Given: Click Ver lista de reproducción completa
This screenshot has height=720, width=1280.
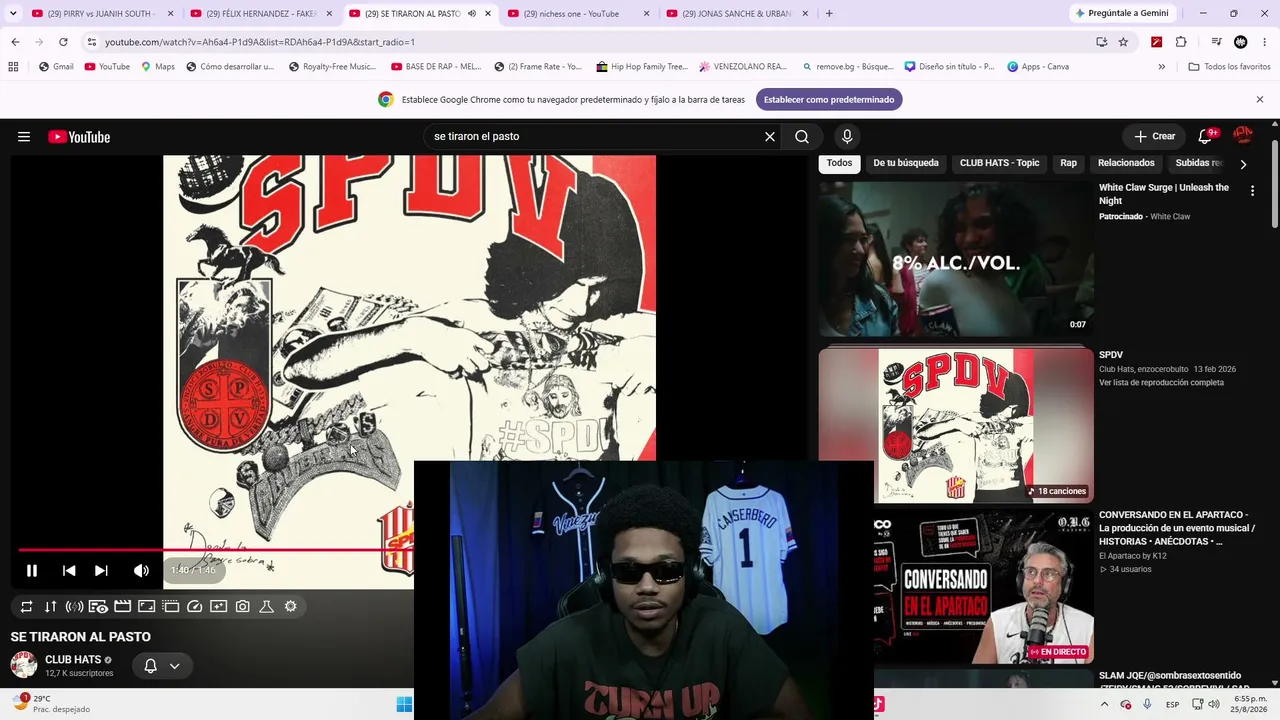Looking at the screenshot, I should pos(1161,383).
